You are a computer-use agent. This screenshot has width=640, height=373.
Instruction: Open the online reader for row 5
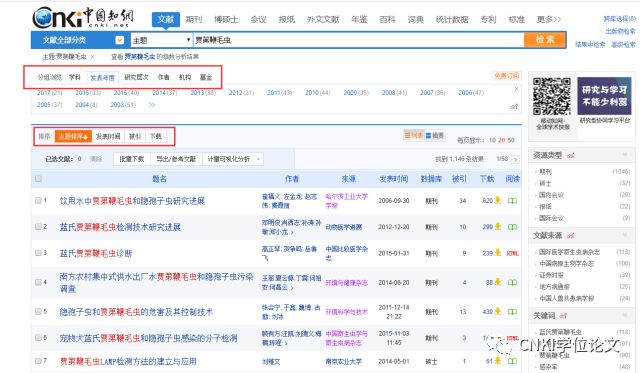[512, 311]
